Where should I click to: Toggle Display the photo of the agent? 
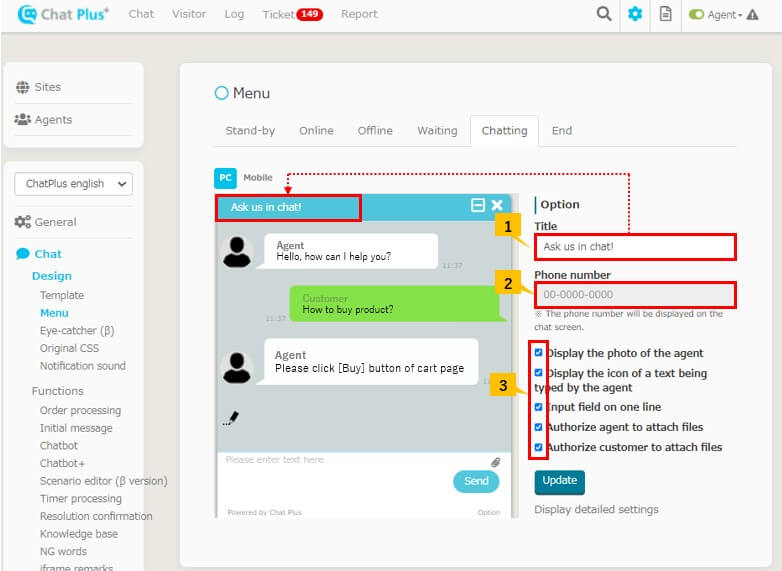click(538, 353)
